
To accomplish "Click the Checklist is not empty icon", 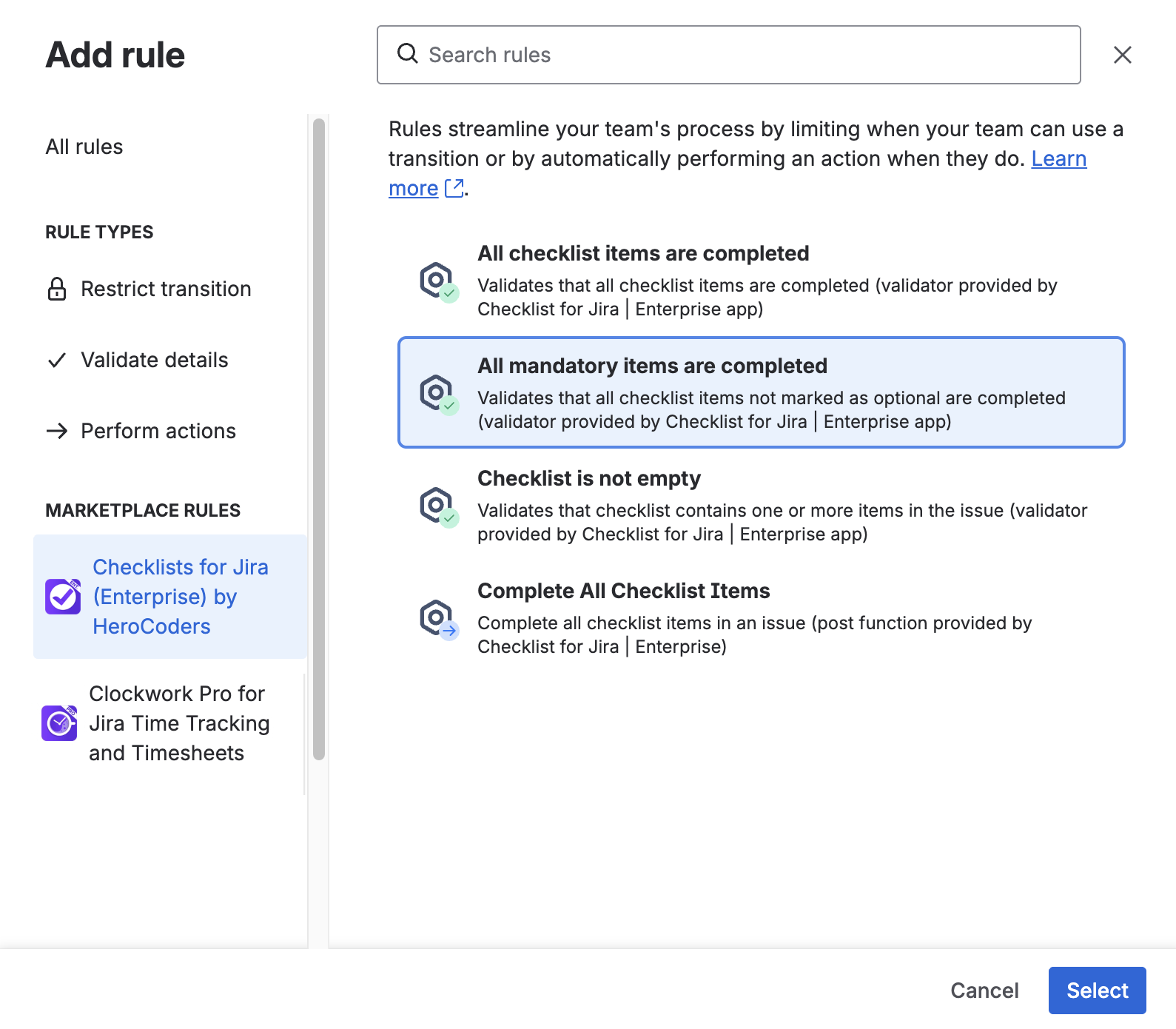I will 439,506.
